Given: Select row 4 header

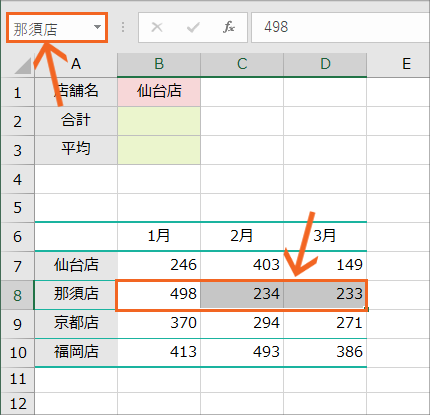Looking at the screenshot, I should (x=18, y=179).
